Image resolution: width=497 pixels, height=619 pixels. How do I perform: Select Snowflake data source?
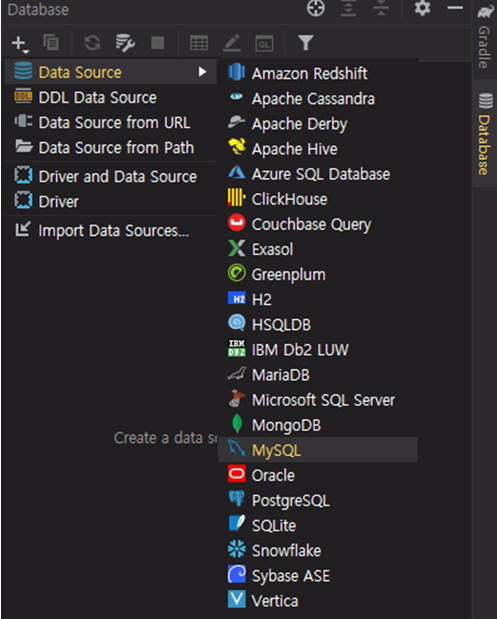pos(318,551)
